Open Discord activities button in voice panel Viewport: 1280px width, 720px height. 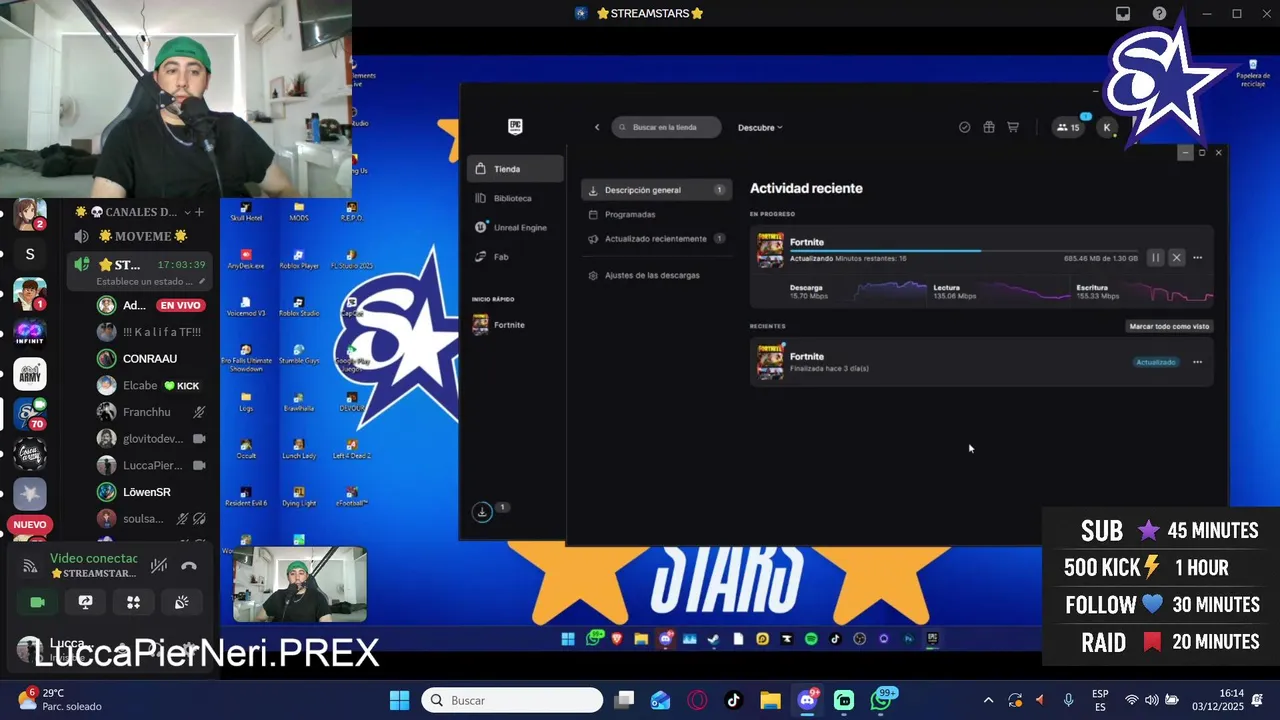click(x=133, y=602)
